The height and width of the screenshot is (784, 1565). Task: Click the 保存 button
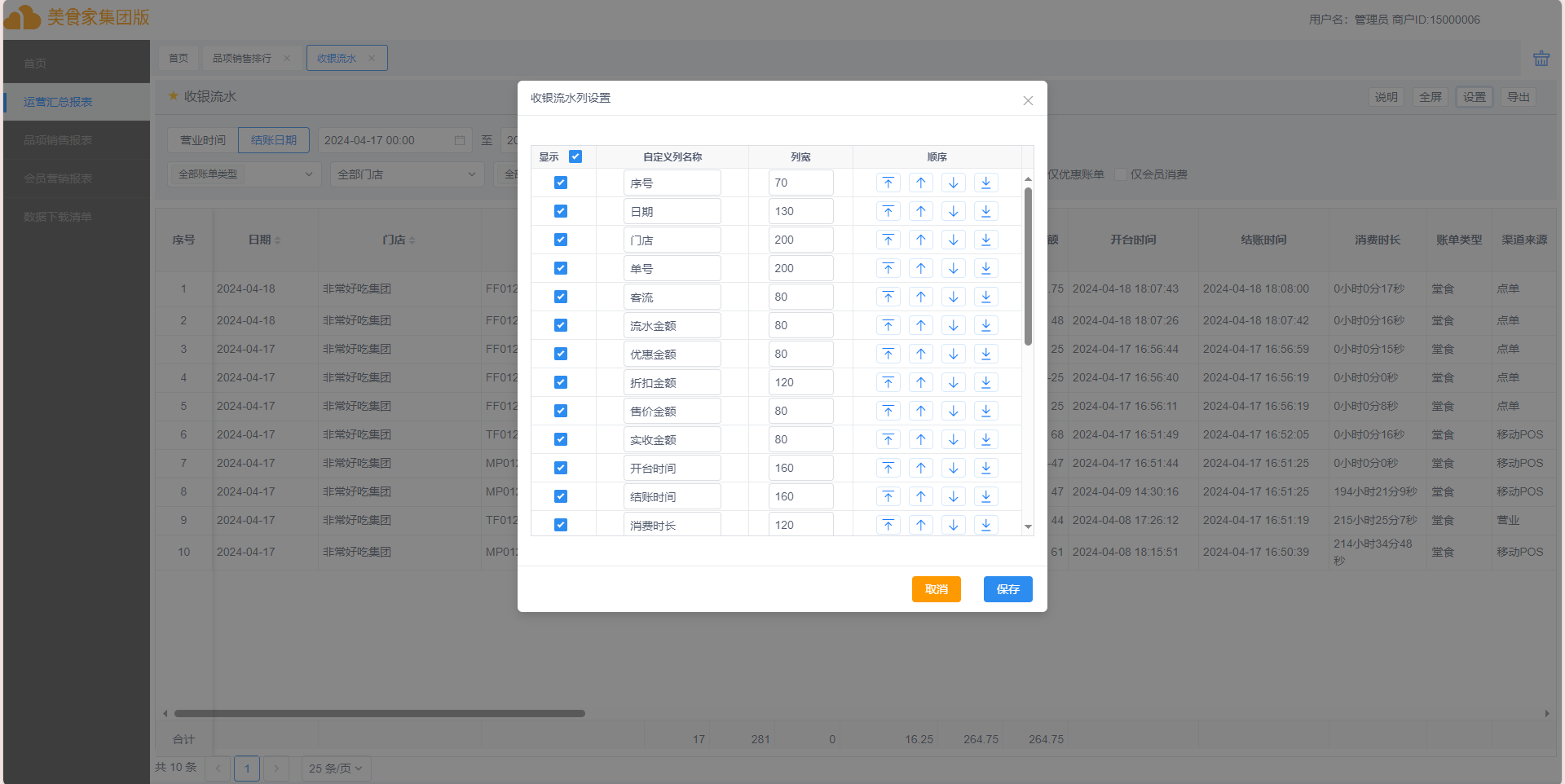(1007, 589)
